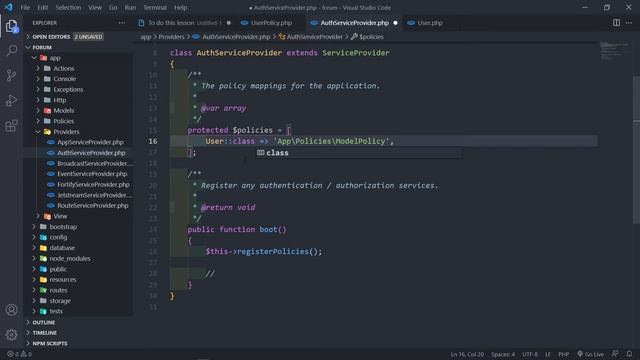Expand the Http folder
This screenshot has width=640, height=360.
tap(60, 100)
